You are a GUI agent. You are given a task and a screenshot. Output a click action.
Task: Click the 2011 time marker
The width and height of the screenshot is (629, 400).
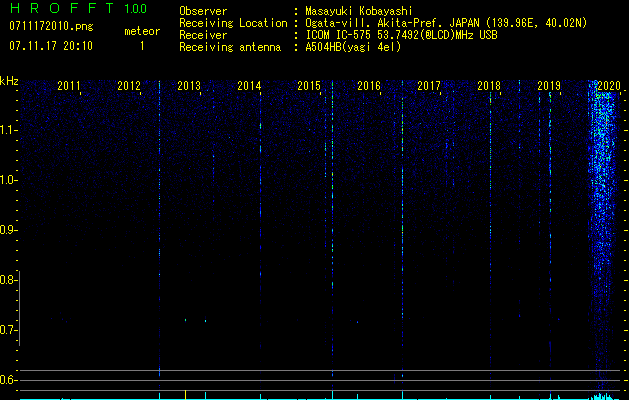click(69, 85)
